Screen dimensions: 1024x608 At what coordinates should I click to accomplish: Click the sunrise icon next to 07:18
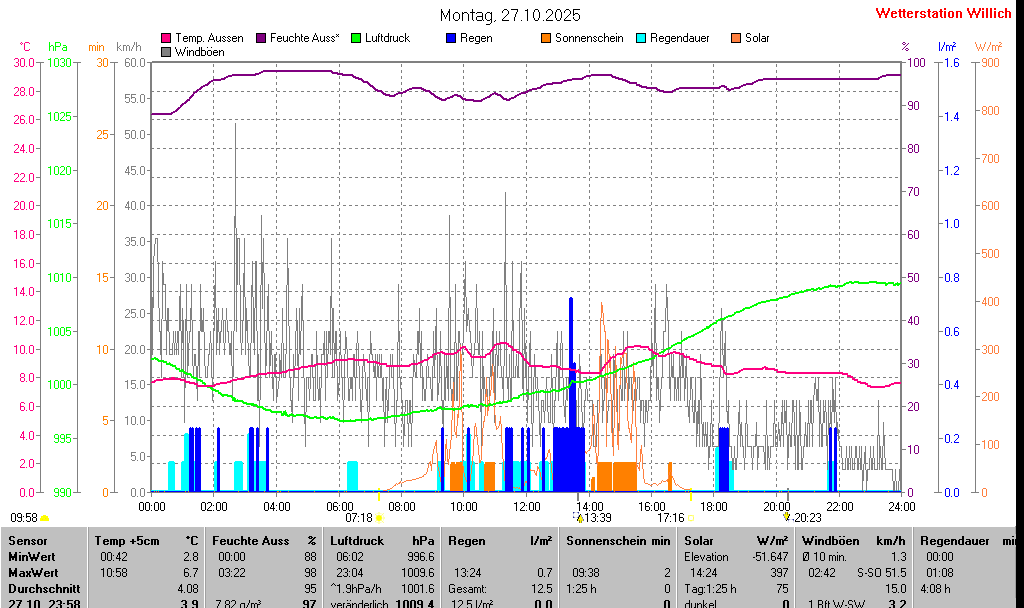point(379,518)
